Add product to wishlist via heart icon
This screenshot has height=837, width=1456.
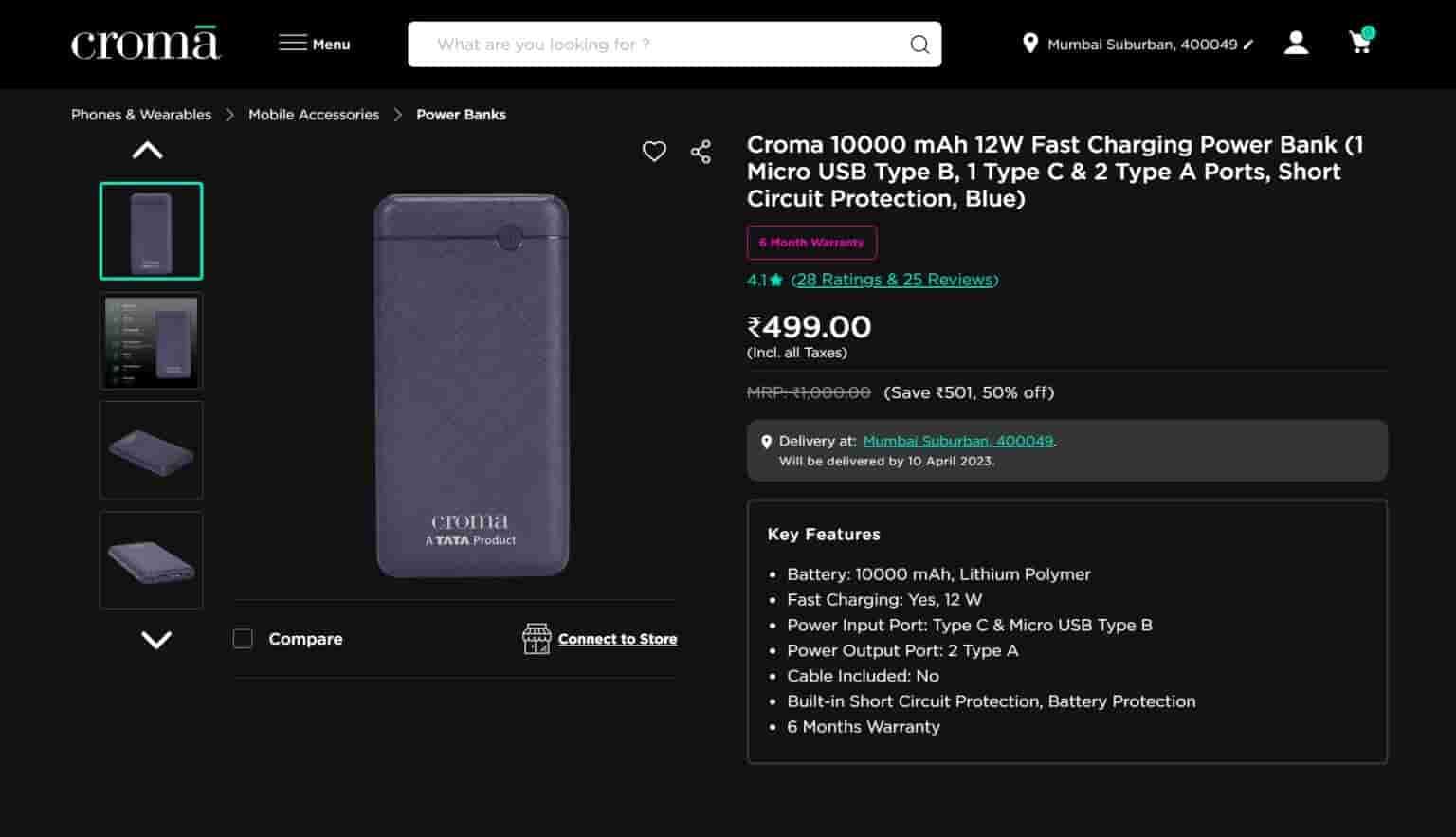click(x=654, y=151)
